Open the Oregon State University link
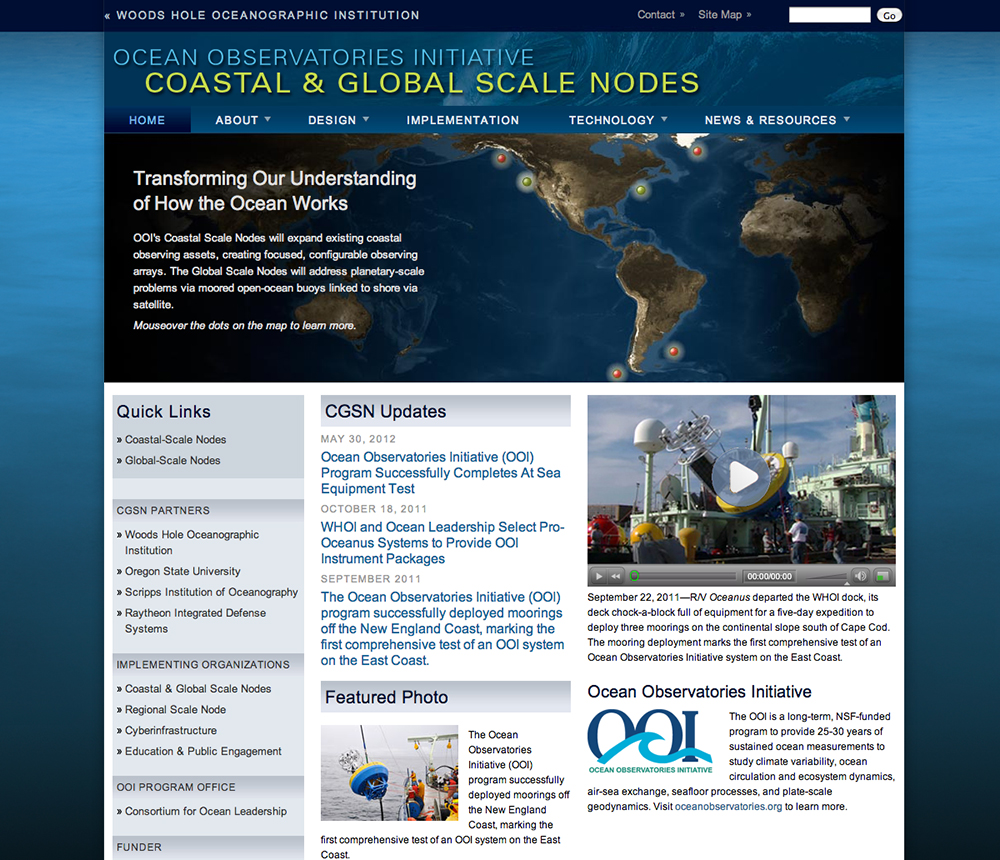The width and height of the screenshot is (1000, 860). tap(182, 572)
